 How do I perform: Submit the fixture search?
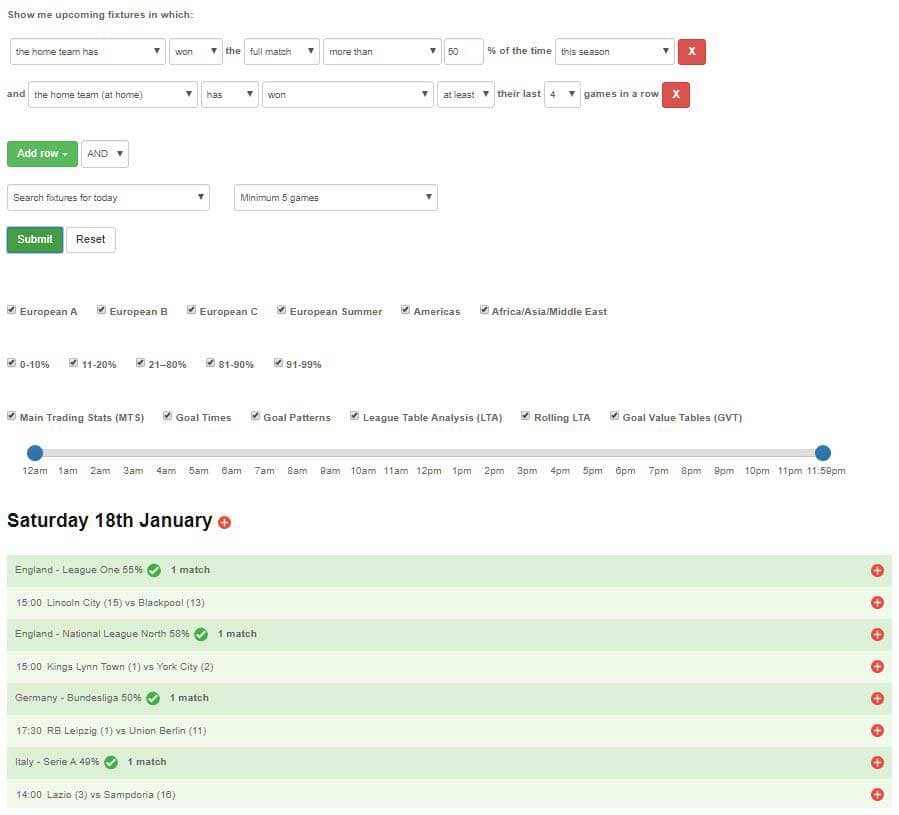coord(35,240)
